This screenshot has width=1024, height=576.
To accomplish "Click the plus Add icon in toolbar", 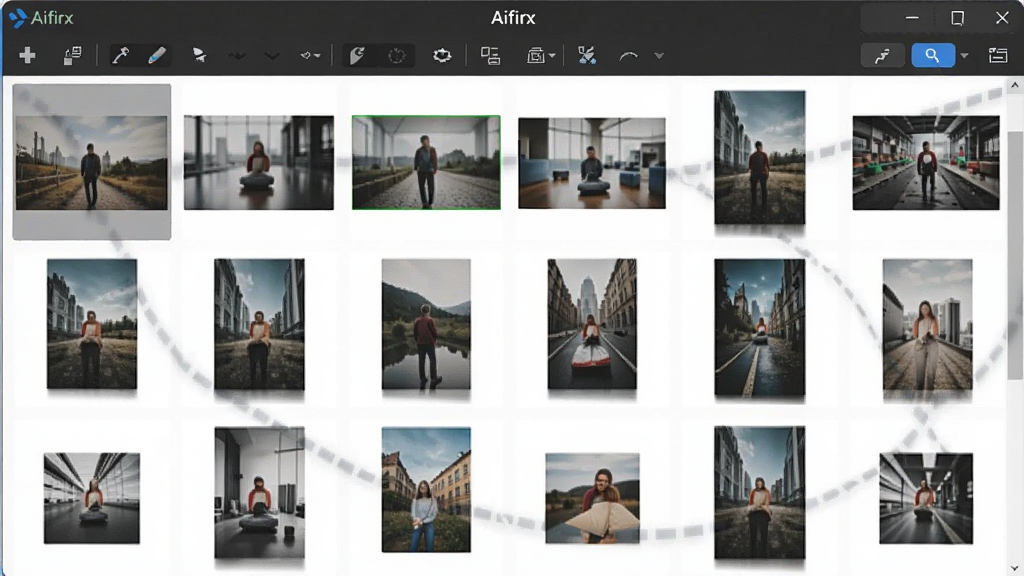I will tap(27, 56).
